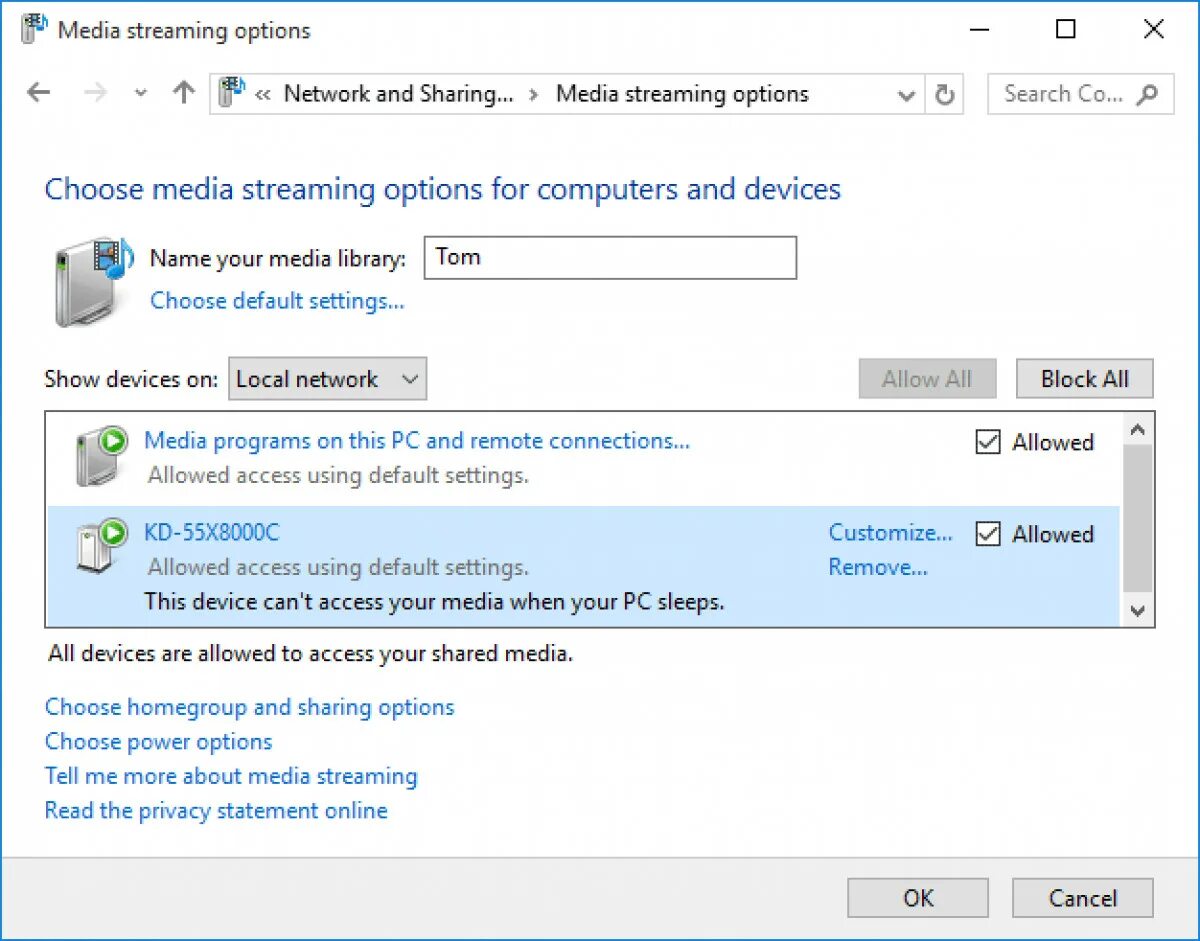
Task: Open Media streaming options breadcrumb item
Action: click(x=682, y=93)
